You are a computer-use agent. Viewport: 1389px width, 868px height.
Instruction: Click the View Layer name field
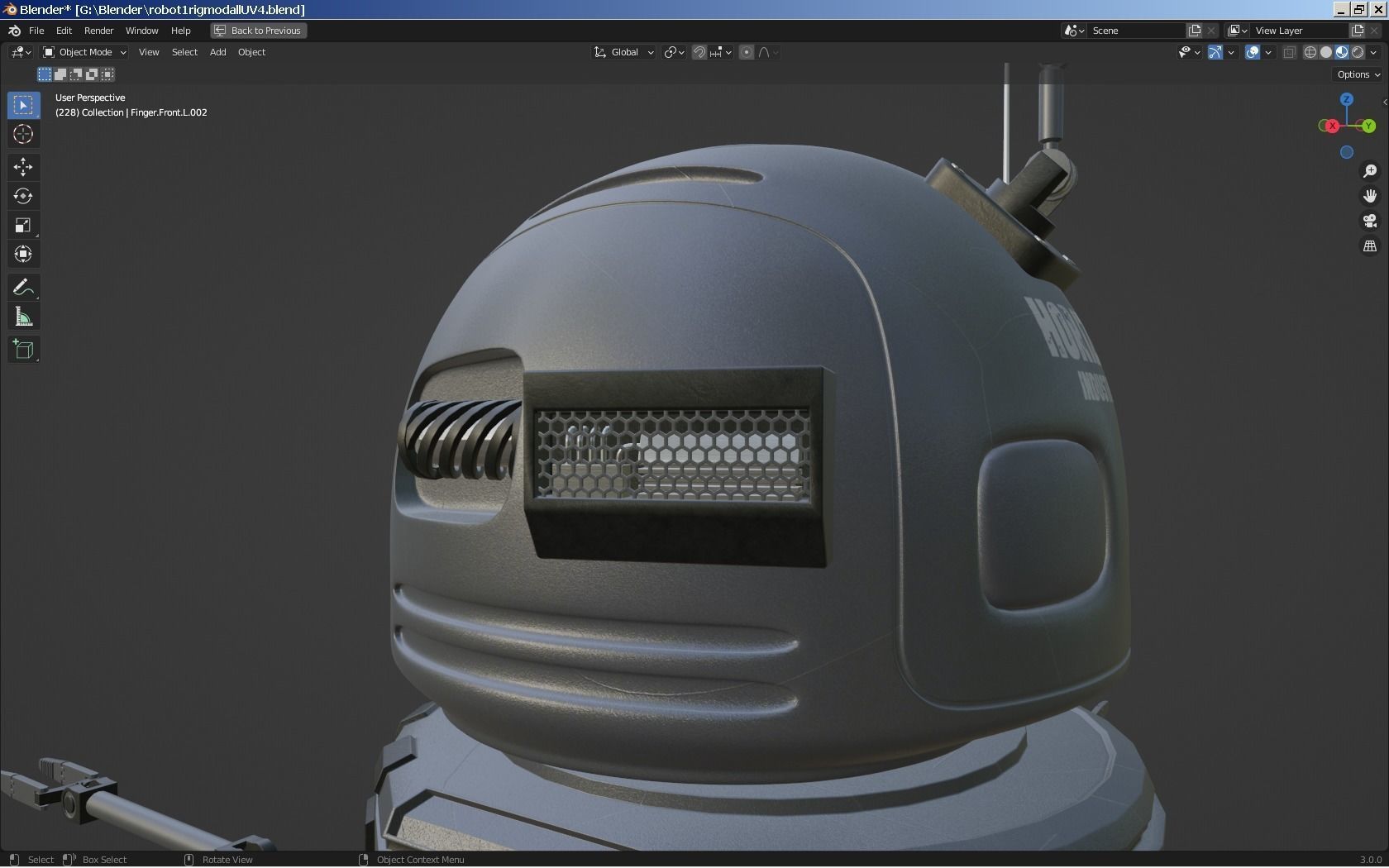coord(1300,31)
